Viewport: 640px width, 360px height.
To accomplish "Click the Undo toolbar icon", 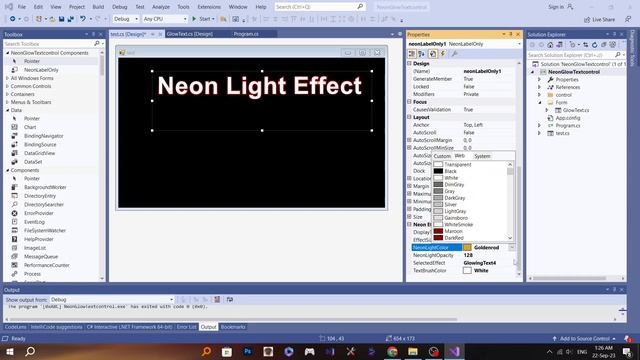I will click(x=83, y=19).
